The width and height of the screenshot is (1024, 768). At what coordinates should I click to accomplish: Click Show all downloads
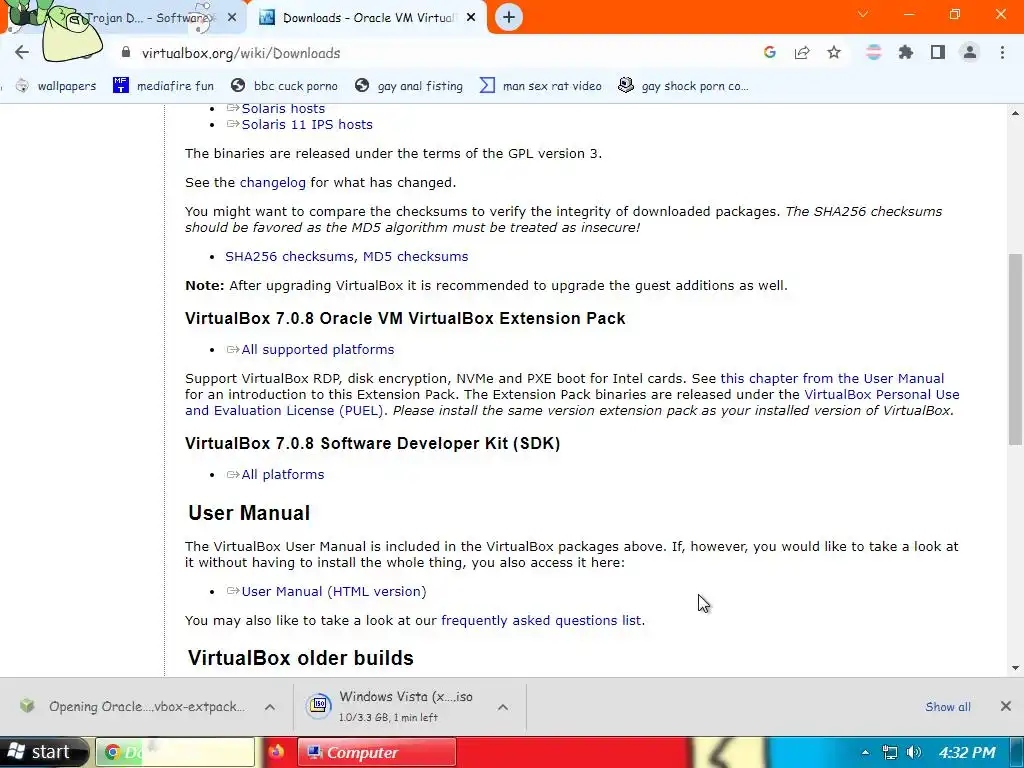point(948,707)
